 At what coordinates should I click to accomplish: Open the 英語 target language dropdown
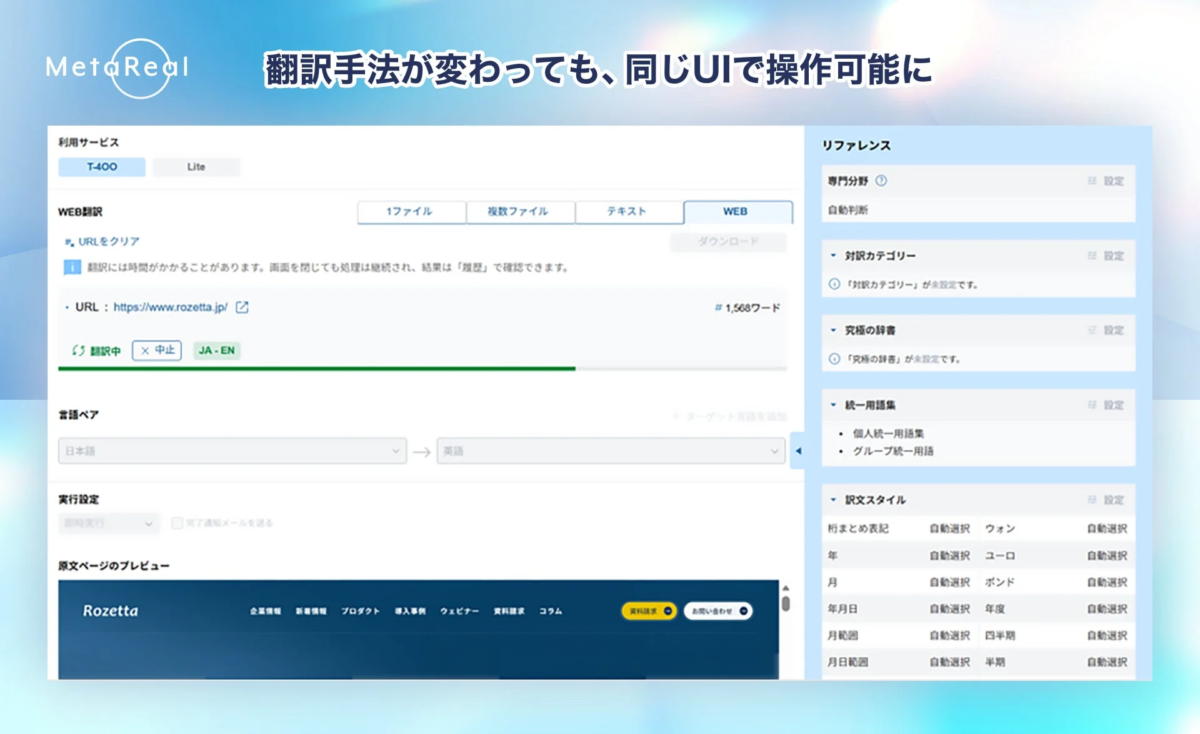click(612, 451)
